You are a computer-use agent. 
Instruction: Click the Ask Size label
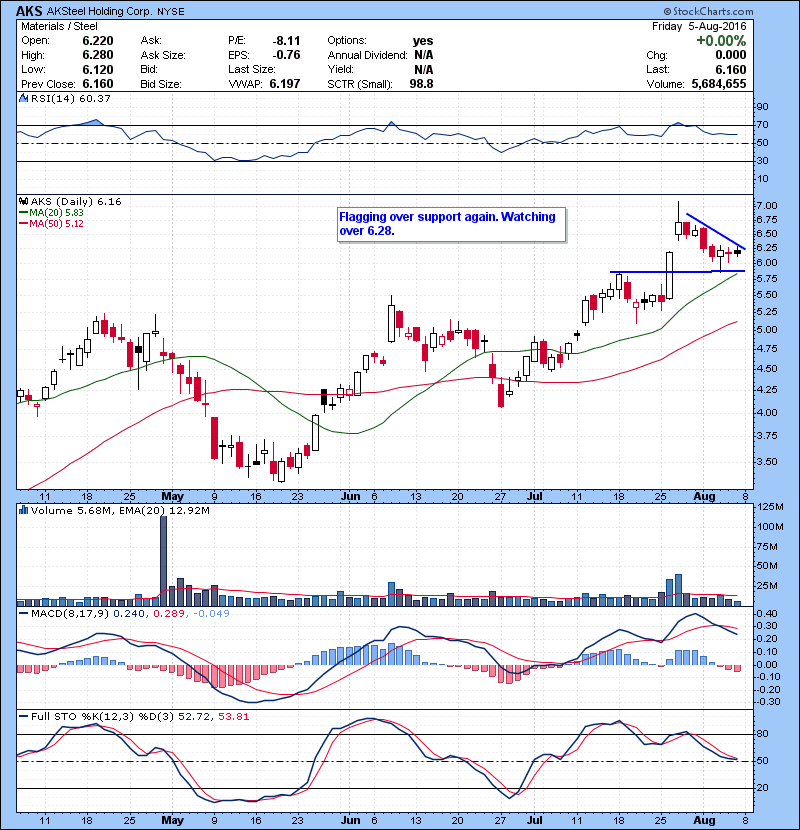point(163,55)
